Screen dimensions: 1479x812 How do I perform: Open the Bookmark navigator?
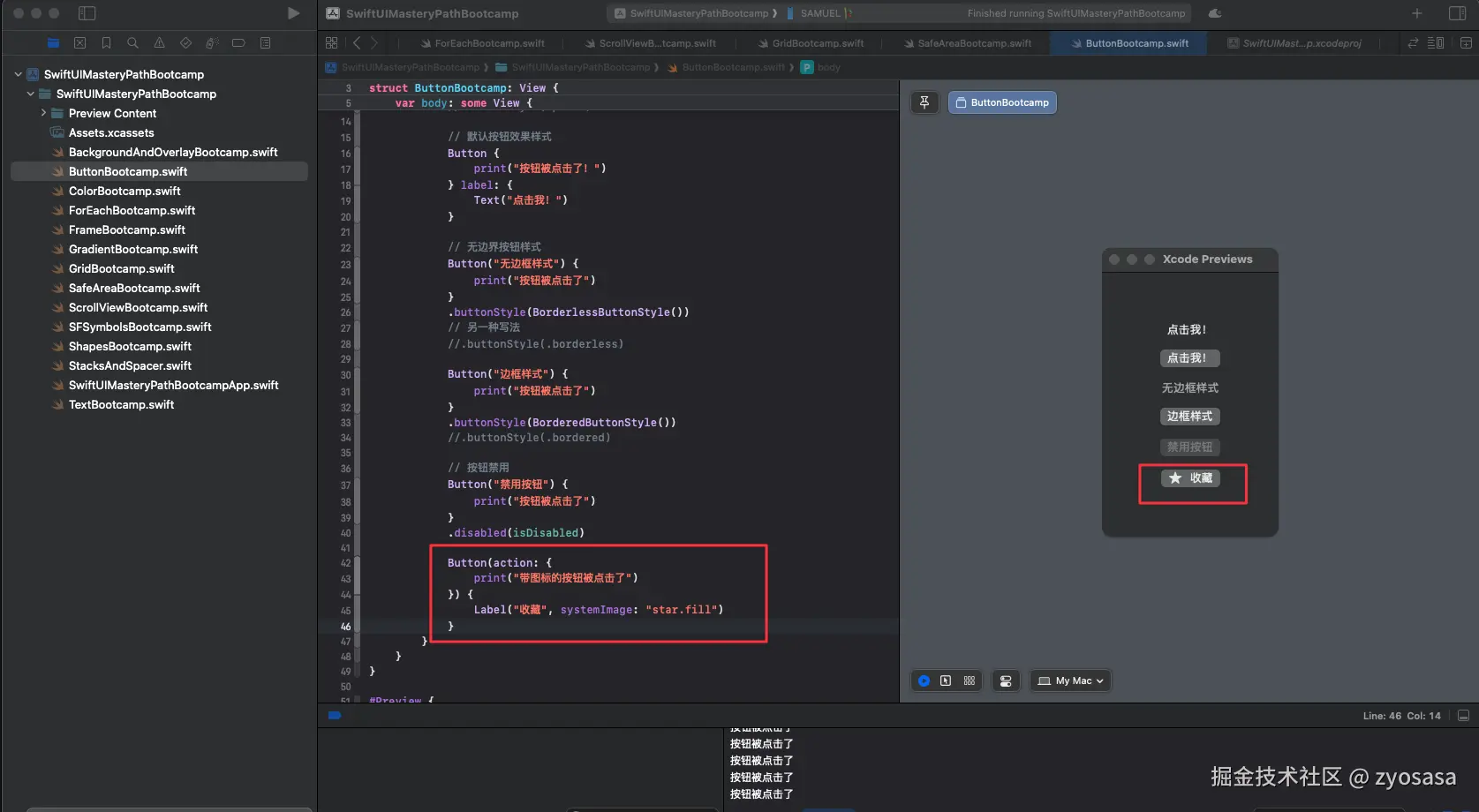106,42
